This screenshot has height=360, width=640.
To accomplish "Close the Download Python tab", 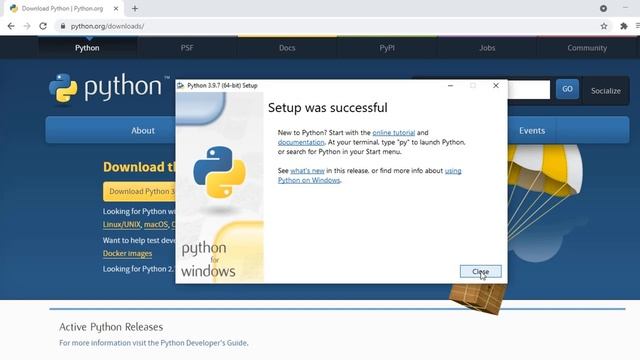I will (116, 8).
